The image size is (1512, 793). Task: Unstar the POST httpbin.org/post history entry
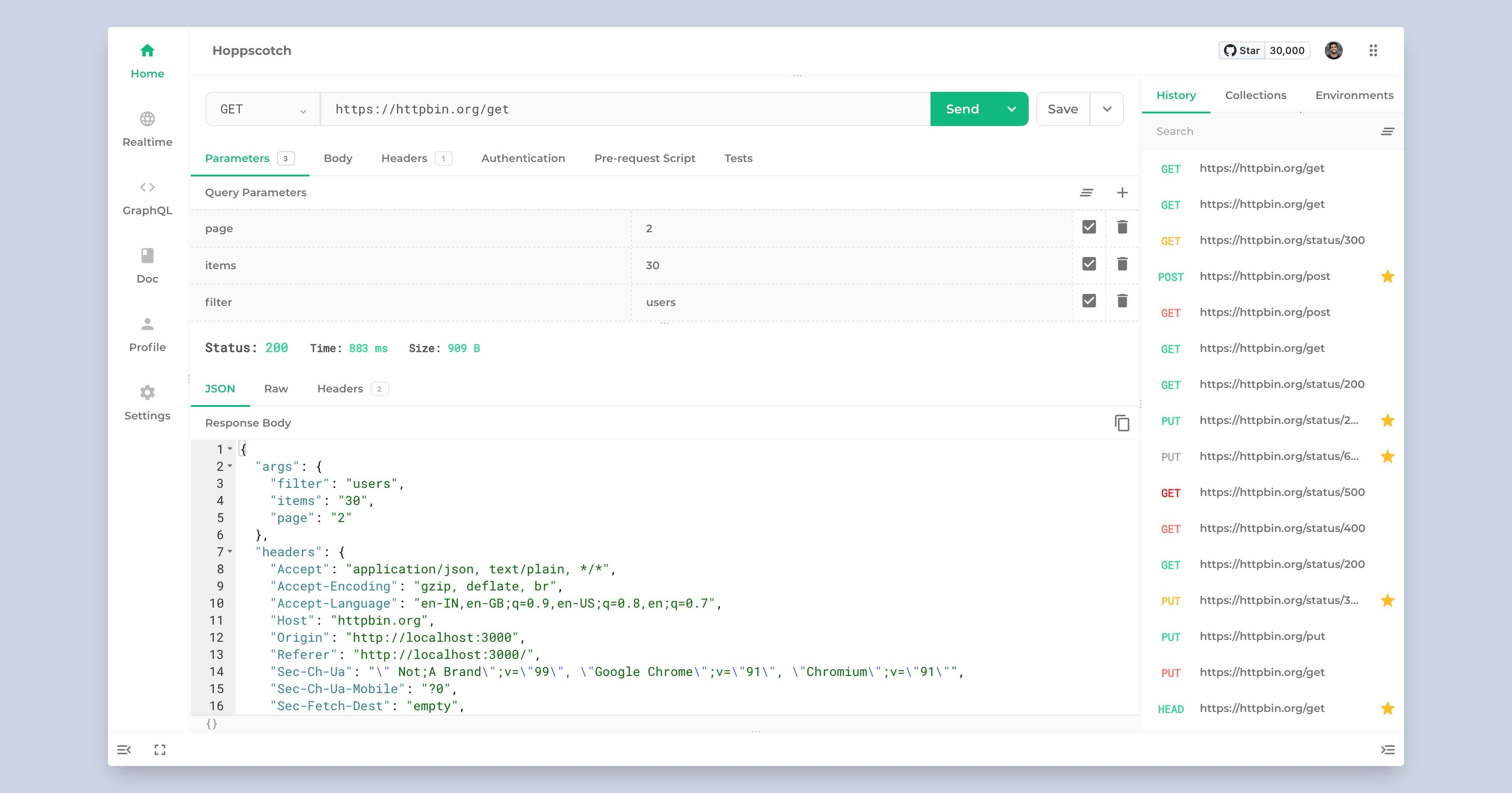1387,276
